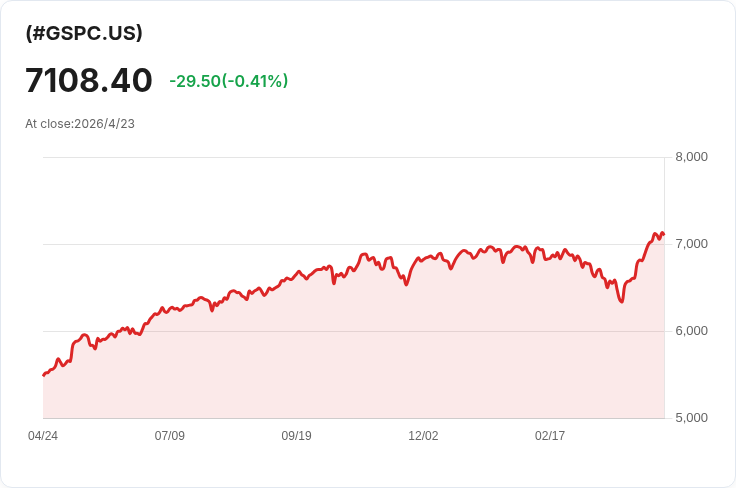Click the 04/24 date on x-axis

43,436
